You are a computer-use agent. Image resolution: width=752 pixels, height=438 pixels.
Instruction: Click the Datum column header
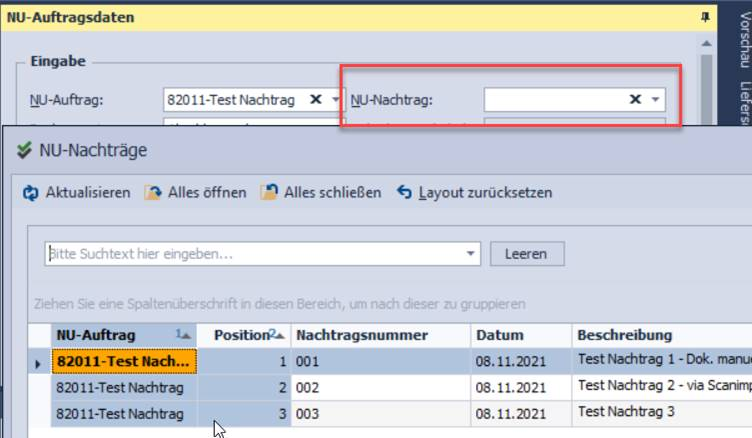click(x=500, y=335)
